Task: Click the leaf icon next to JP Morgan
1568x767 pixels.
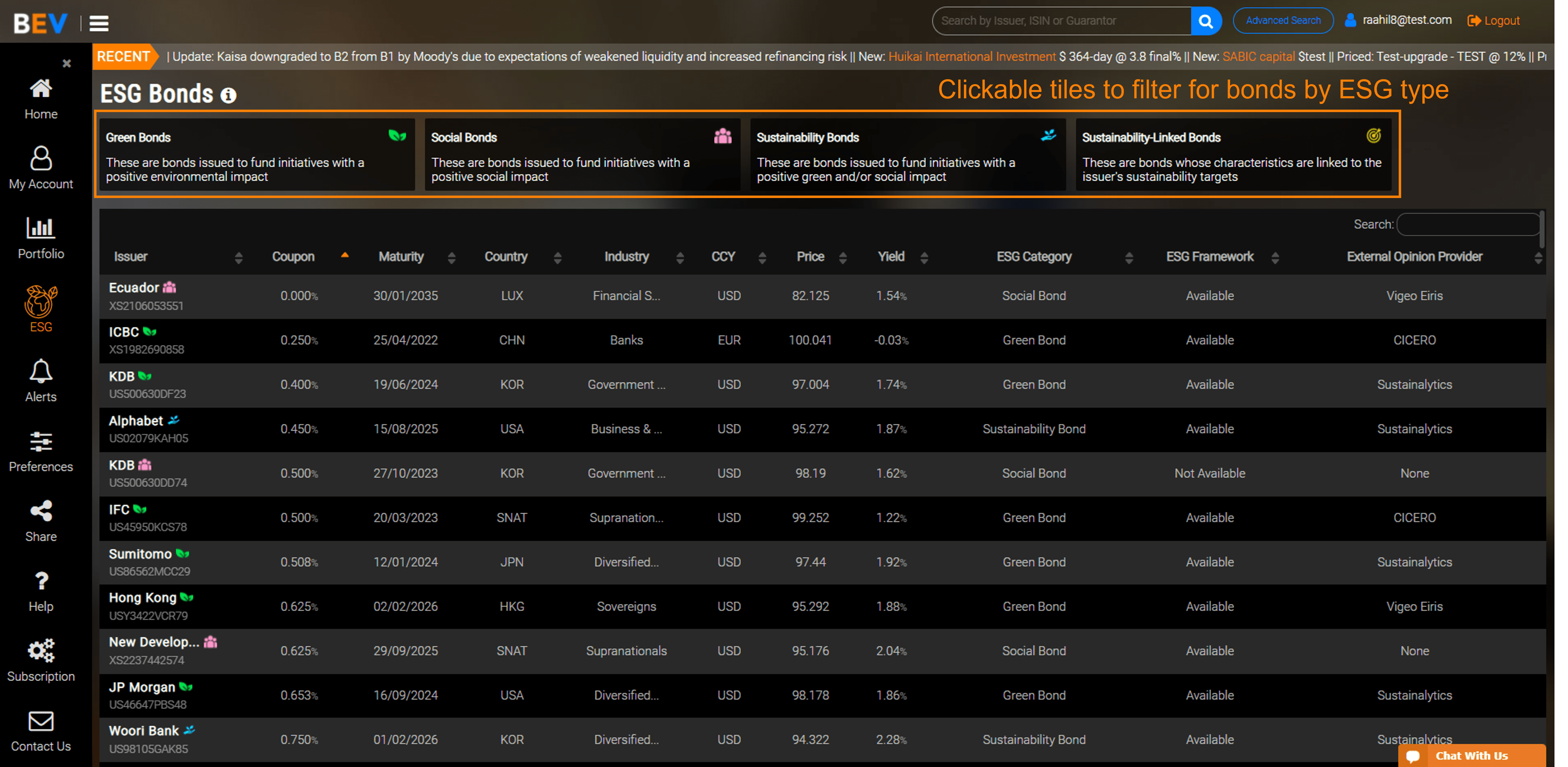Action: click(x=186, y=687)
